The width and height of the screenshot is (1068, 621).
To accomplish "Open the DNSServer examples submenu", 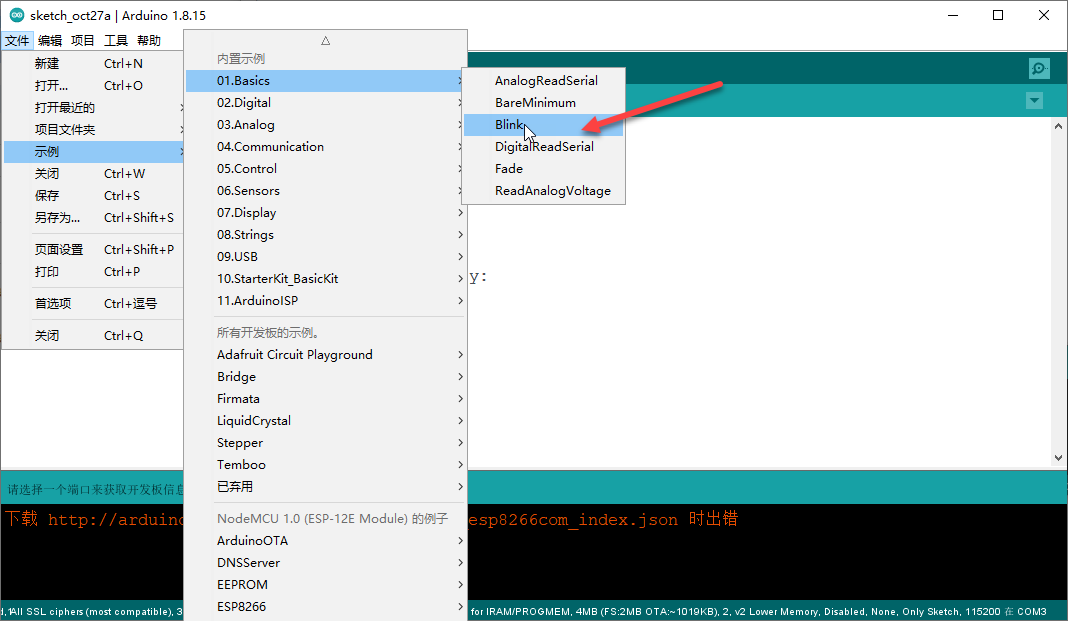I will (326, 562).
